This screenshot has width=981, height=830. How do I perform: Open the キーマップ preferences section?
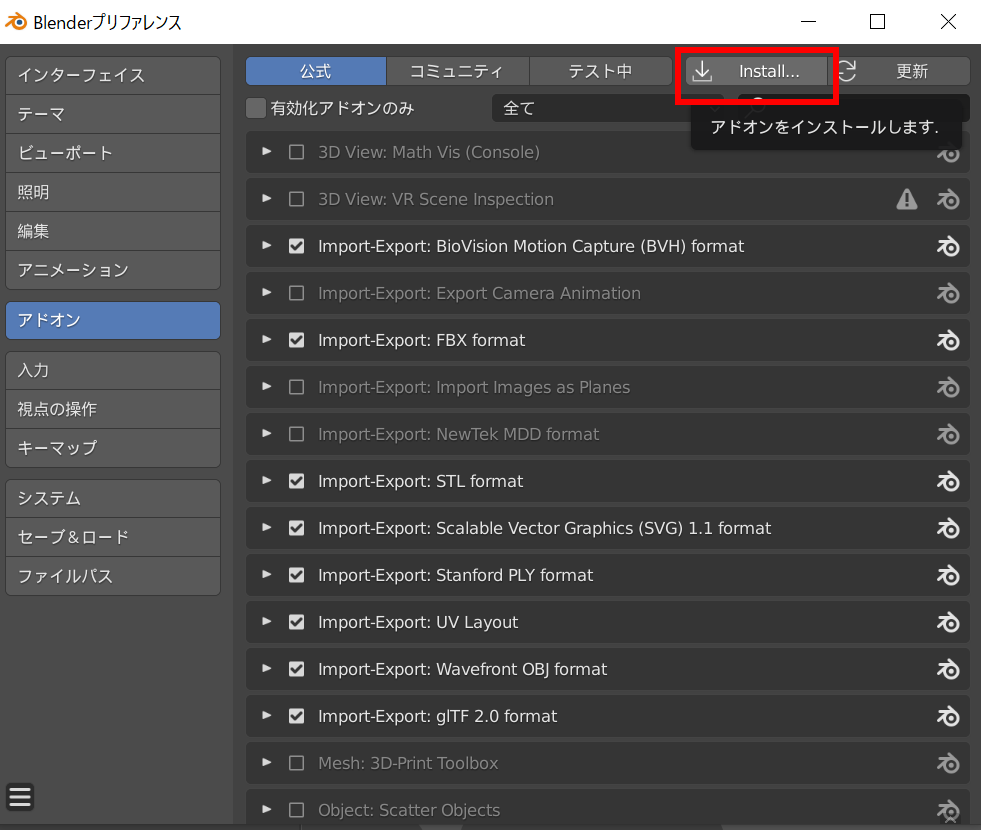[113, 448]
